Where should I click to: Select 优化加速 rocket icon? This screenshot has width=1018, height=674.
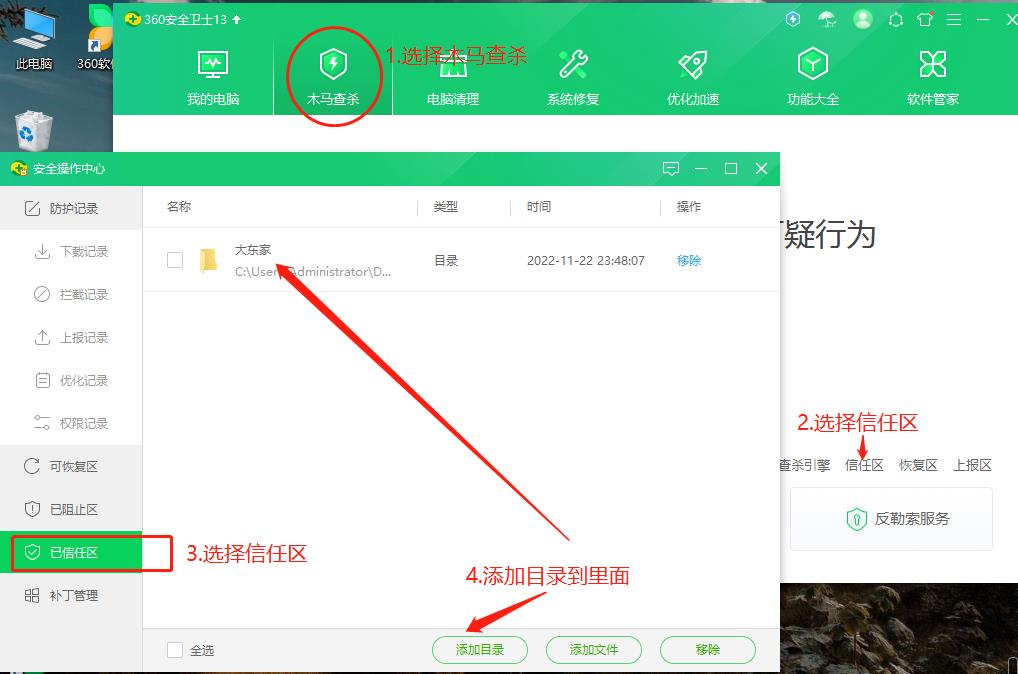(x=693, y=66)
